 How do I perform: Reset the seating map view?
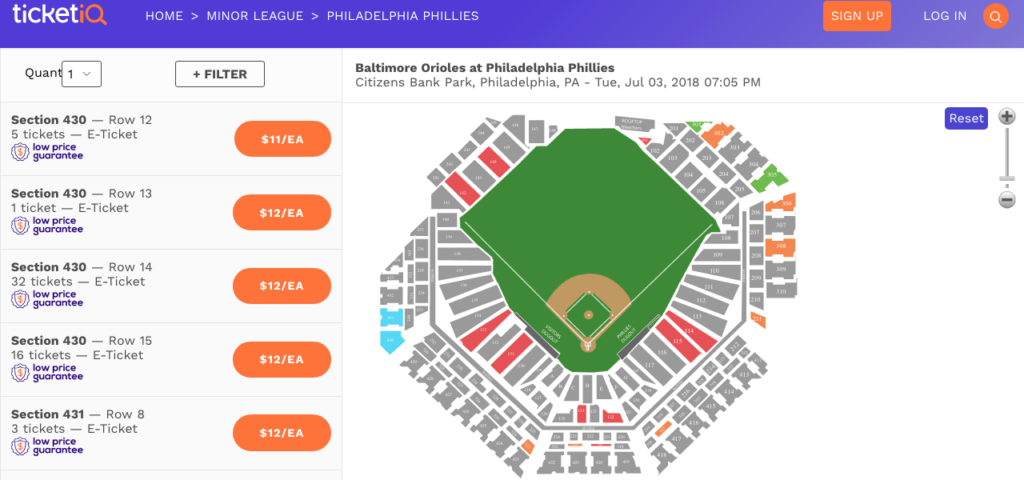(x=966, y=118)
